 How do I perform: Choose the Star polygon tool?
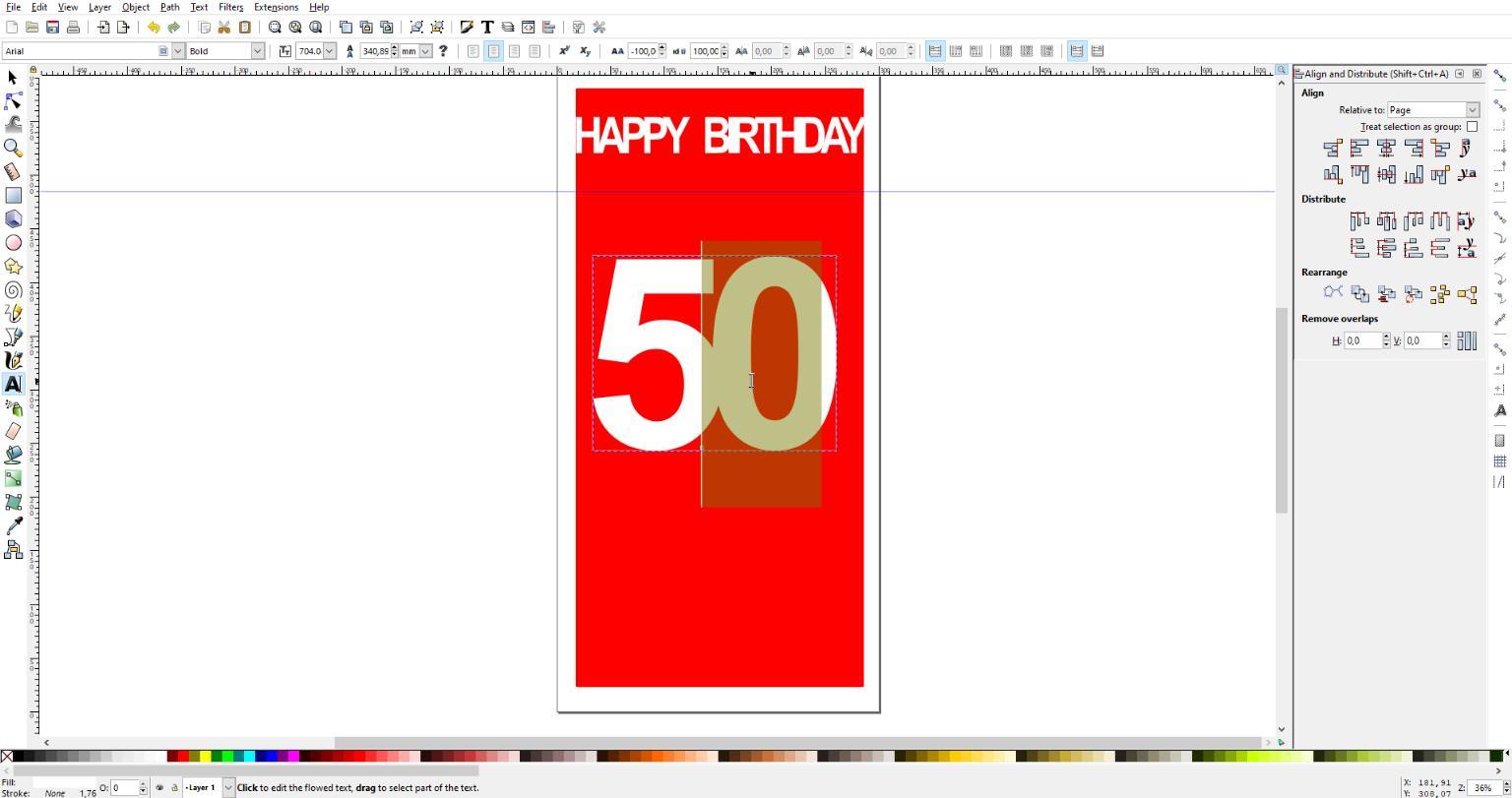(x=13, y=267)
